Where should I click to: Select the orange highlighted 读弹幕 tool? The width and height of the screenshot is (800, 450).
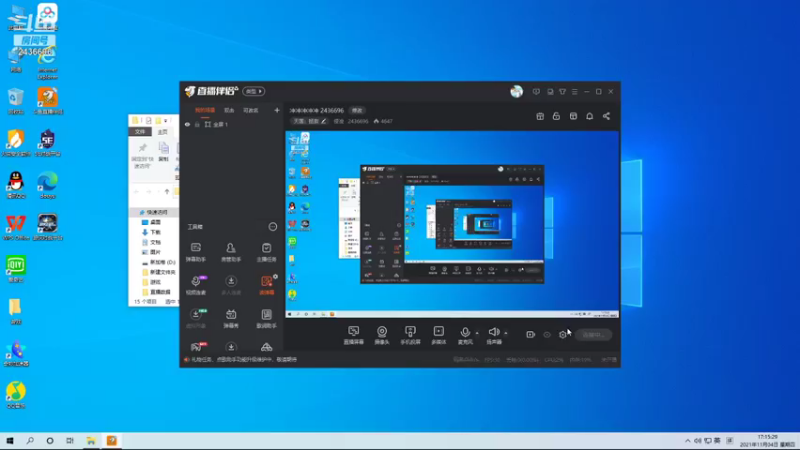(x=266, y=285)
